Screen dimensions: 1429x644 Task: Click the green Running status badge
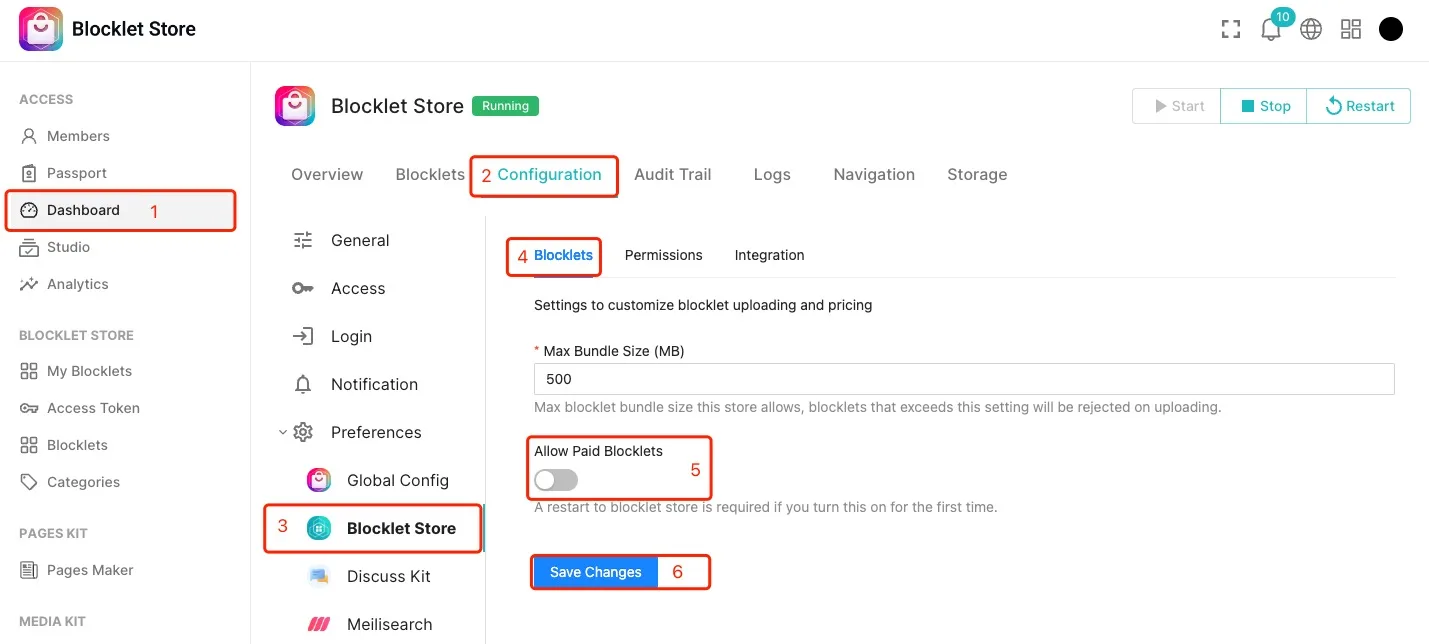[505, 106]
